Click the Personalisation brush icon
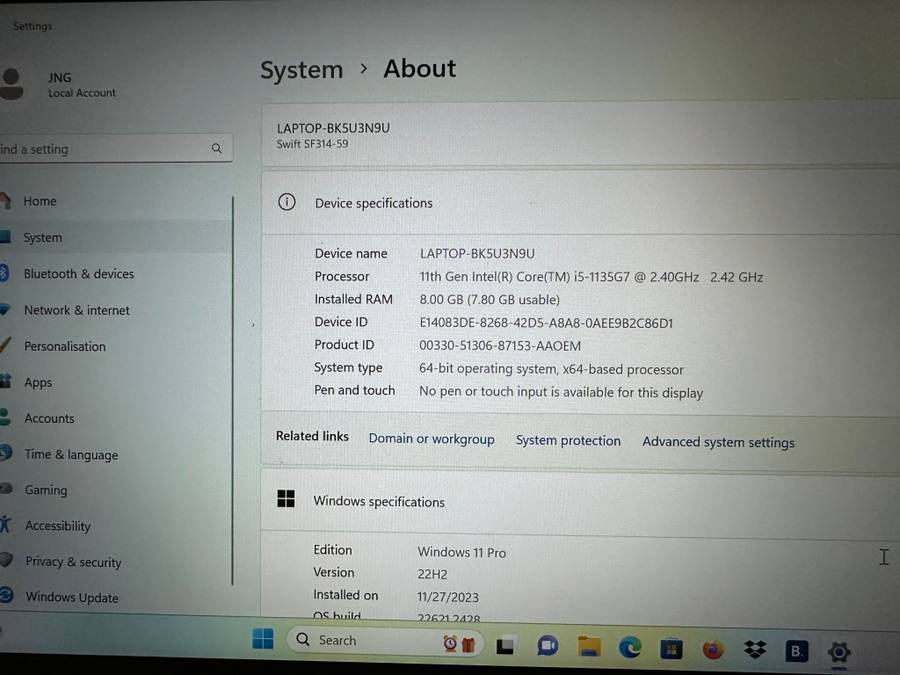900x675 pixels. 8,346
